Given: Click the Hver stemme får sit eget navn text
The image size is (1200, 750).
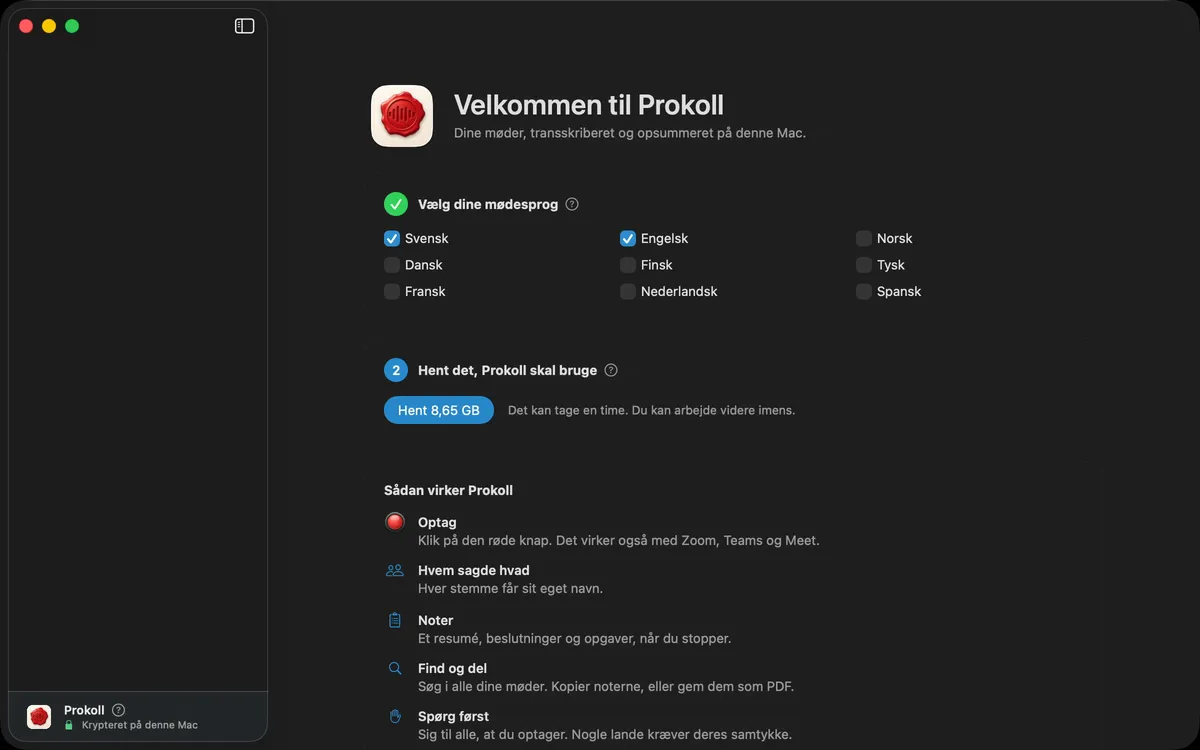Looking at the screenshot, I should point(510,589).
